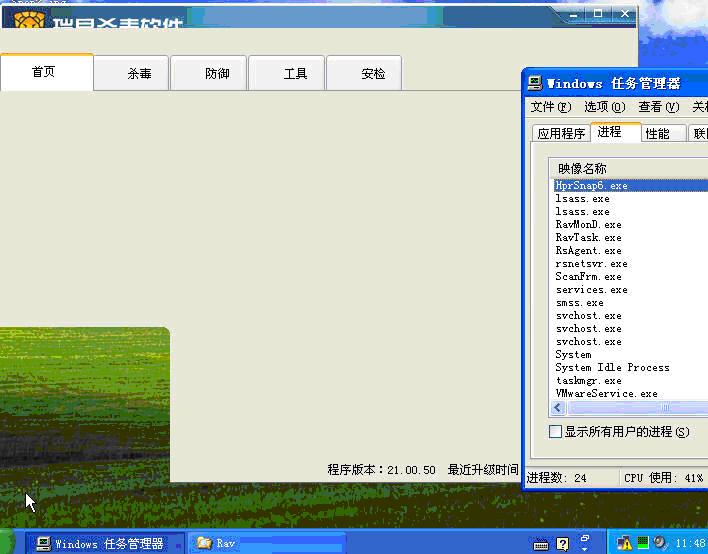Click the volume speaker tray icon
Screen dimensions: 708x554
pyautogui.click(x=660, y=542)
